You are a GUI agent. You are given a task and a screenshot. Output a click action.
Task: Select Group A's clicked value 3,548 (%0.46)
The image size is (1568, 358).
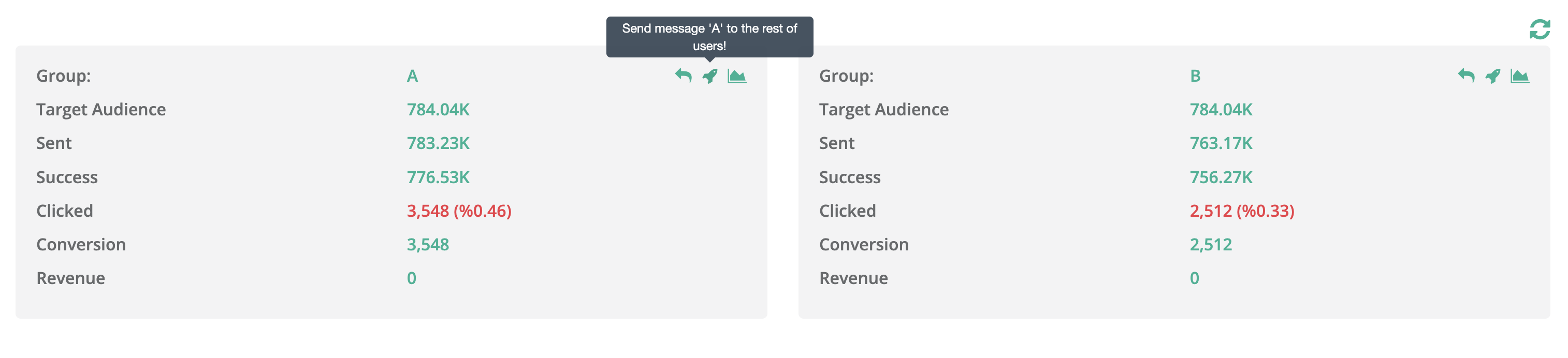459,211
